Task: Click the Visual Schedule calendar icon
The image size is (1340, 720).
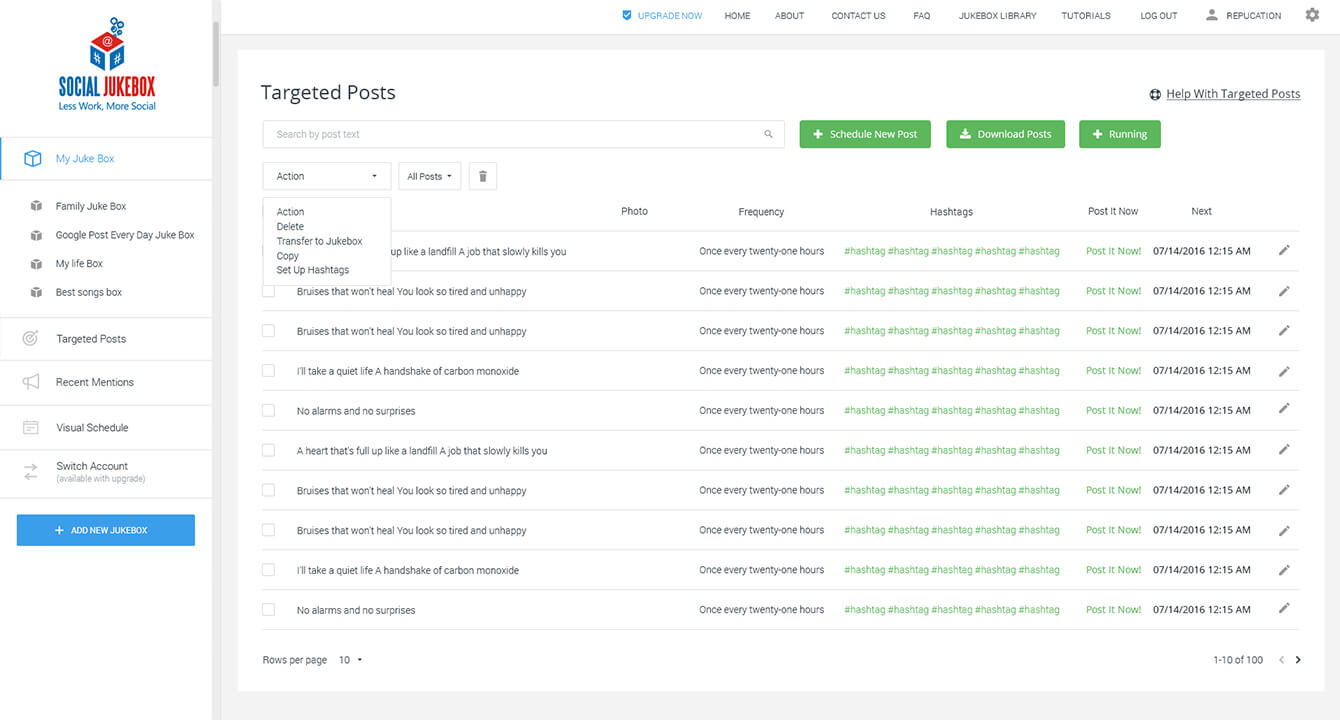Action: [31, 428]
